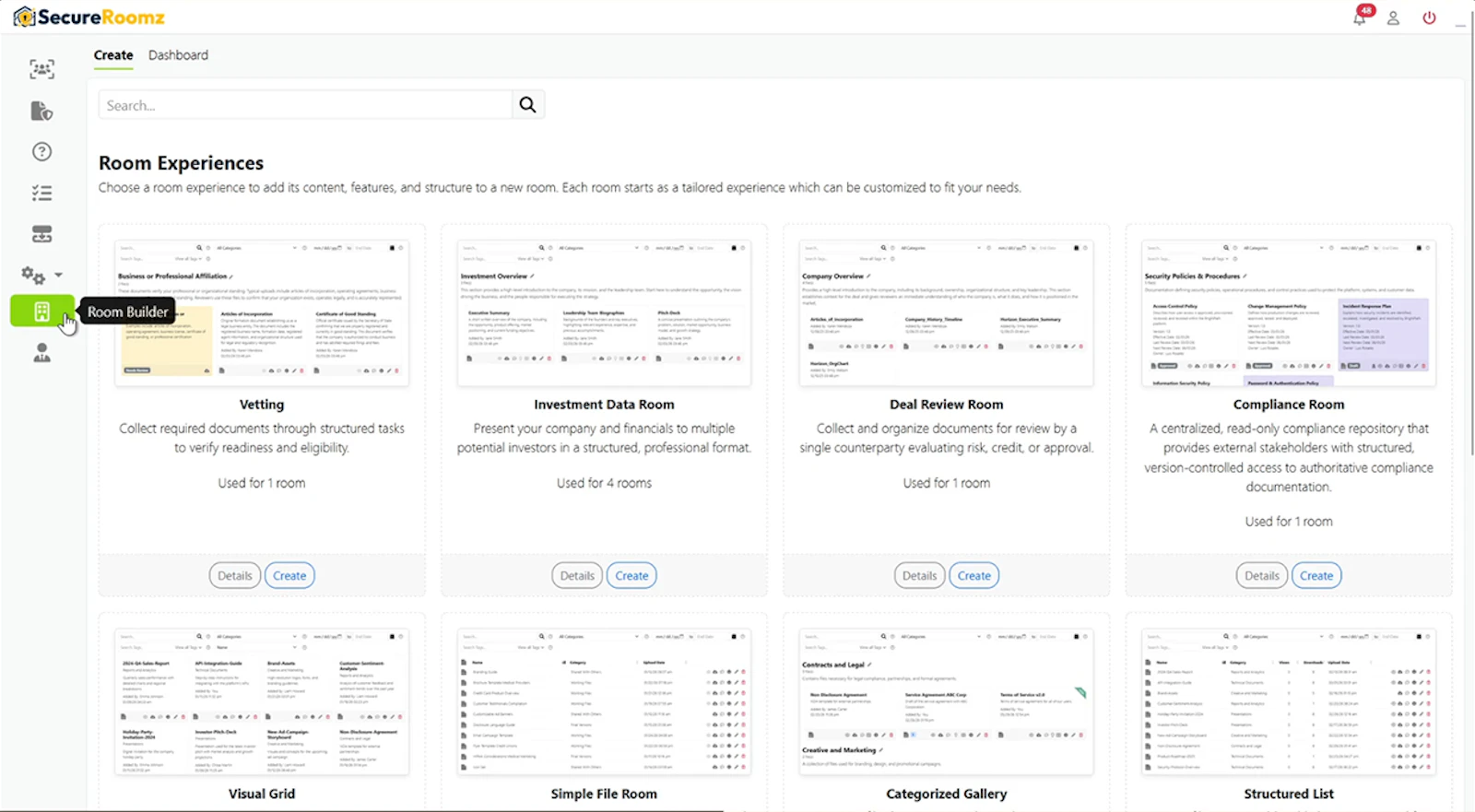Select the Room Builder sidebar icon
Image resolution: width=1475 pixels, height=812 pixels.
coord(41,312)
